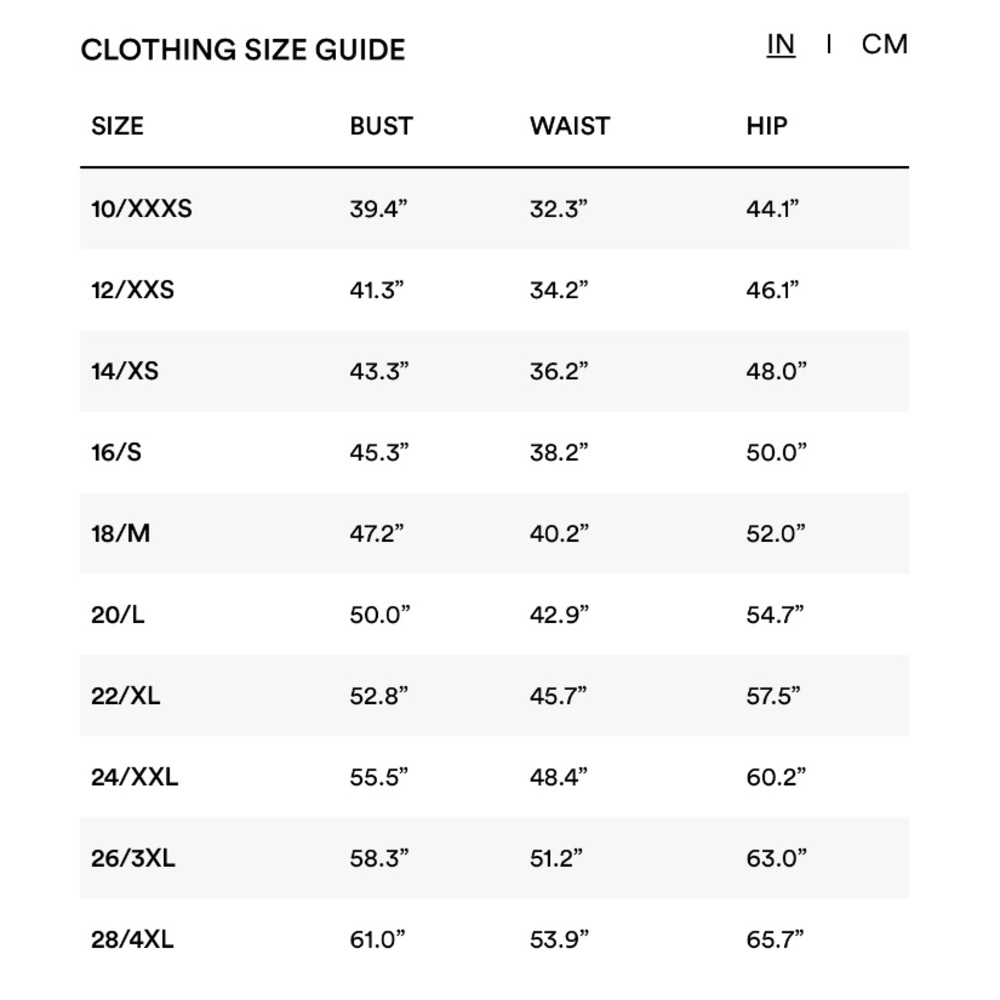Click the BUST column header
The height and width of the screenshot is (1000, 1000).
[381, 126]
